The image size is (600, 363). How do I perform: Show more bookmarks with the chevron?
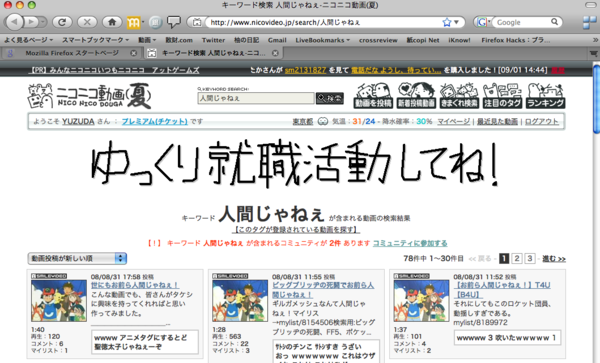point(595,40)
